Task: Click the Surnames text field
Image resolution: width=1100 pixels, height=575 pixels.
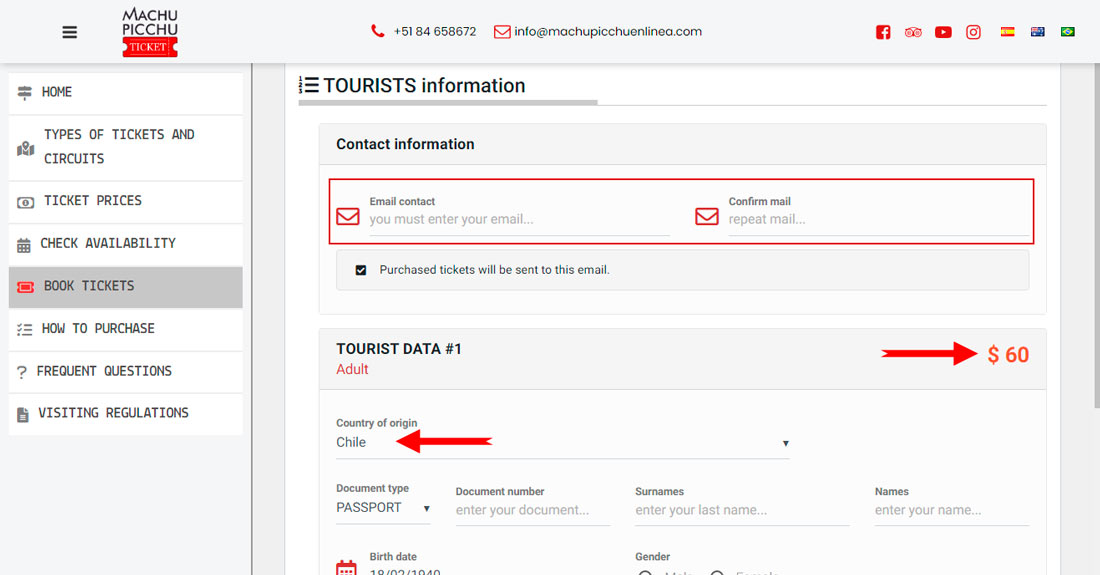Action: click(741, 511)
